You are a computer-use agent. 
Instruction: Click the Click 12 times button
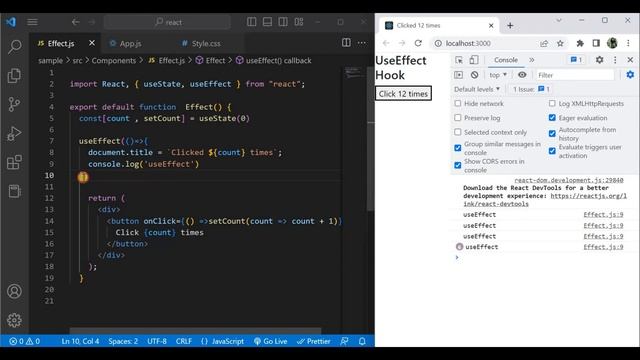coord(403,93)
